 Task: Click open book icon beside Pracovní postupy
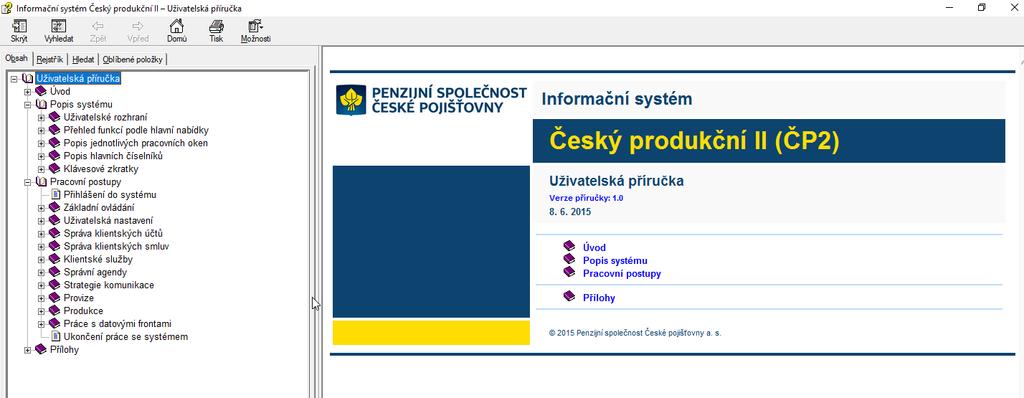(40, 182)
